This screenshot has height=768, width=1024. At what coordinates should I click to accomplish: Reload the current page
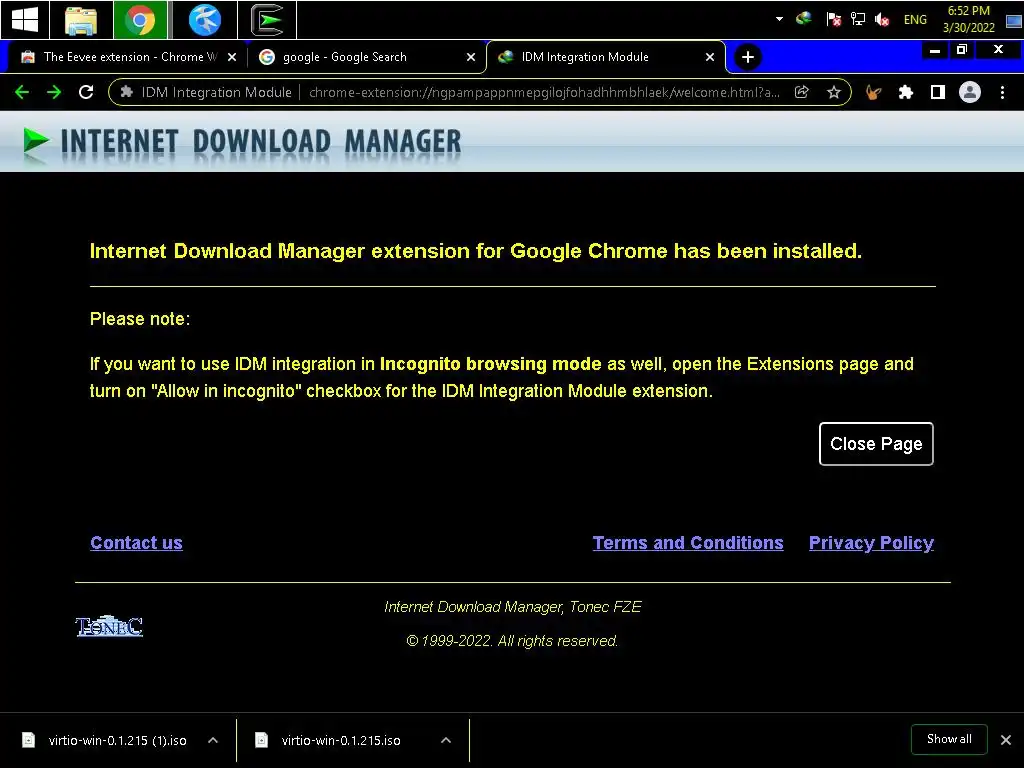86,92
